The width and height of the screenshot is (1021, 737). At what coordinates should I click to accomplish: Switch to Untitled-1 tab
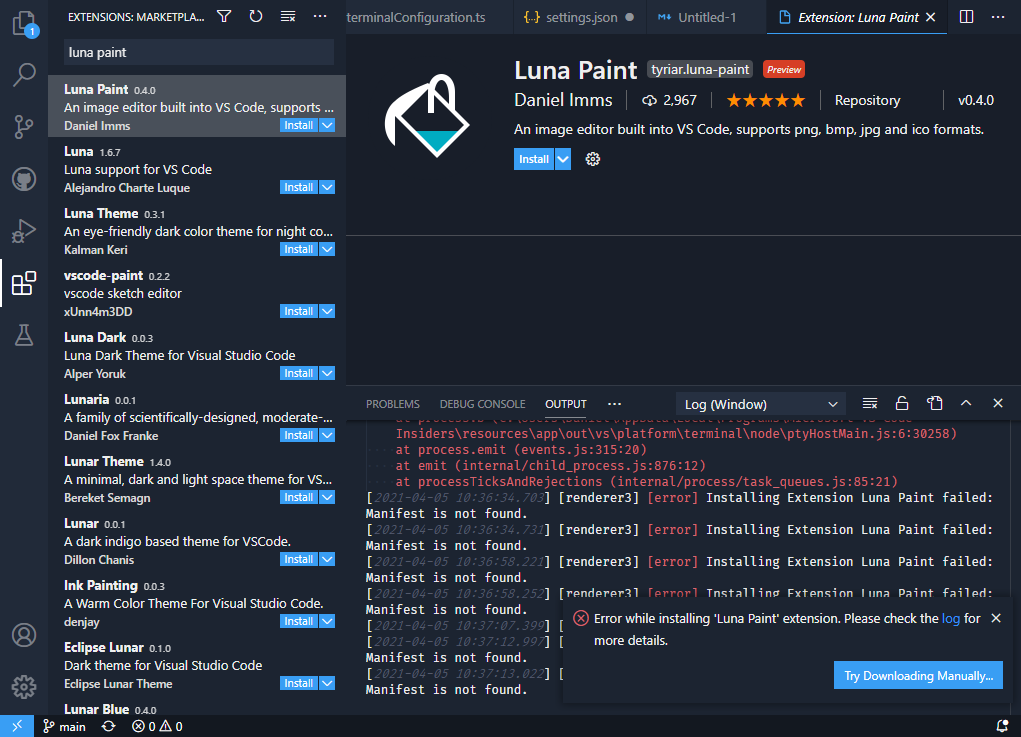pos(706,18)
